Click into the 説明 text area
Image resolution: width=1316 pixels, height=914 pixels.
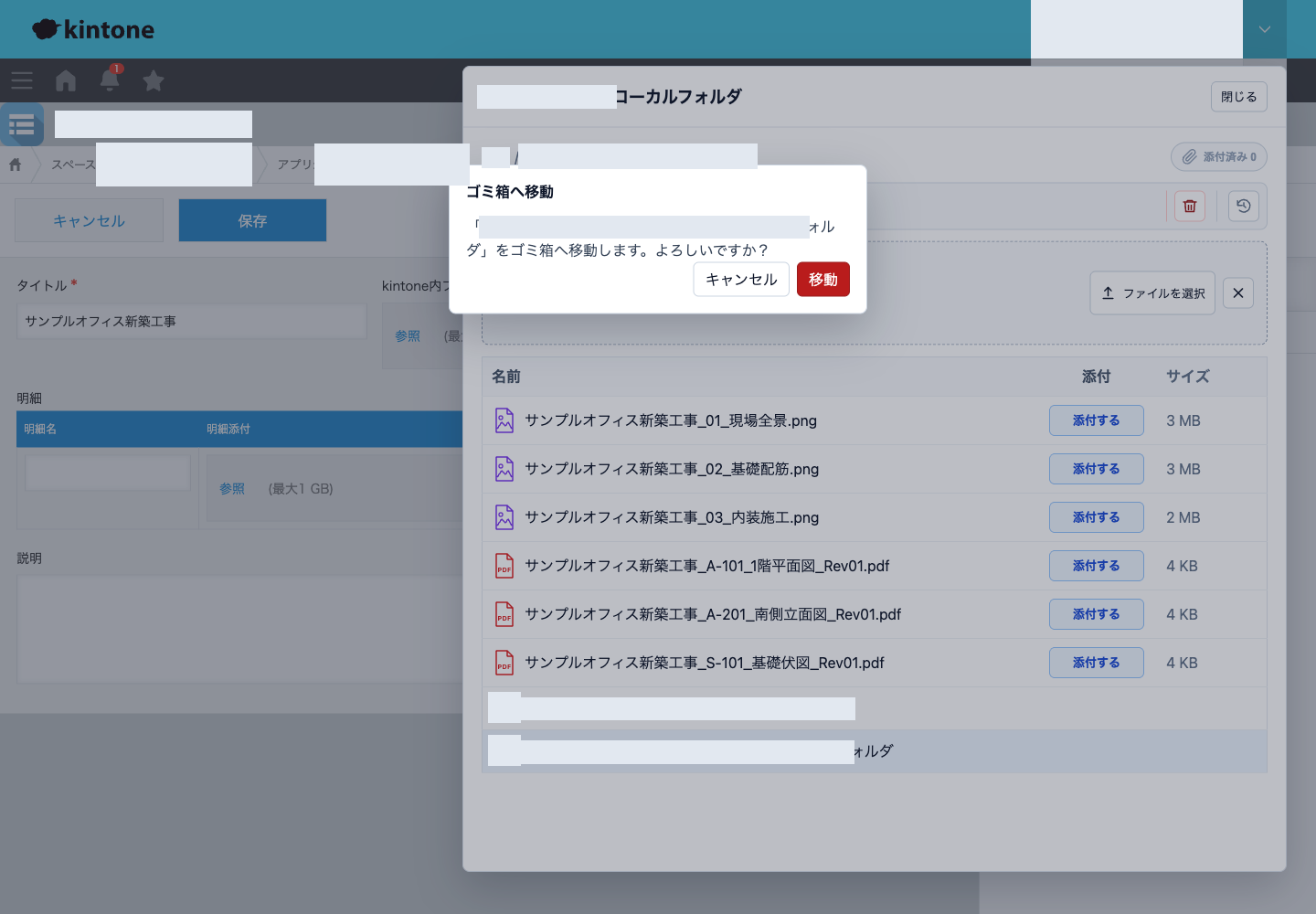[239, 629]
